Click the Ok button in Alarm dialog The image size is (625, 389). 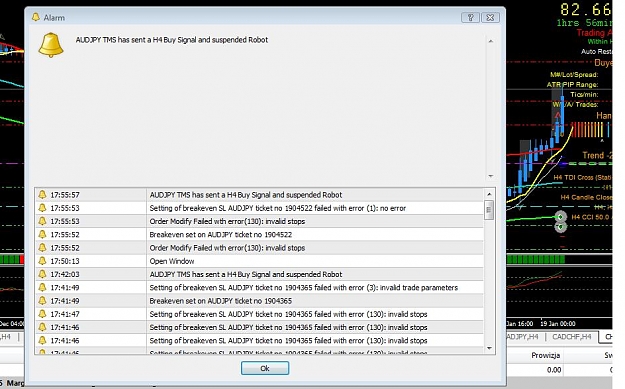[265, 368]
